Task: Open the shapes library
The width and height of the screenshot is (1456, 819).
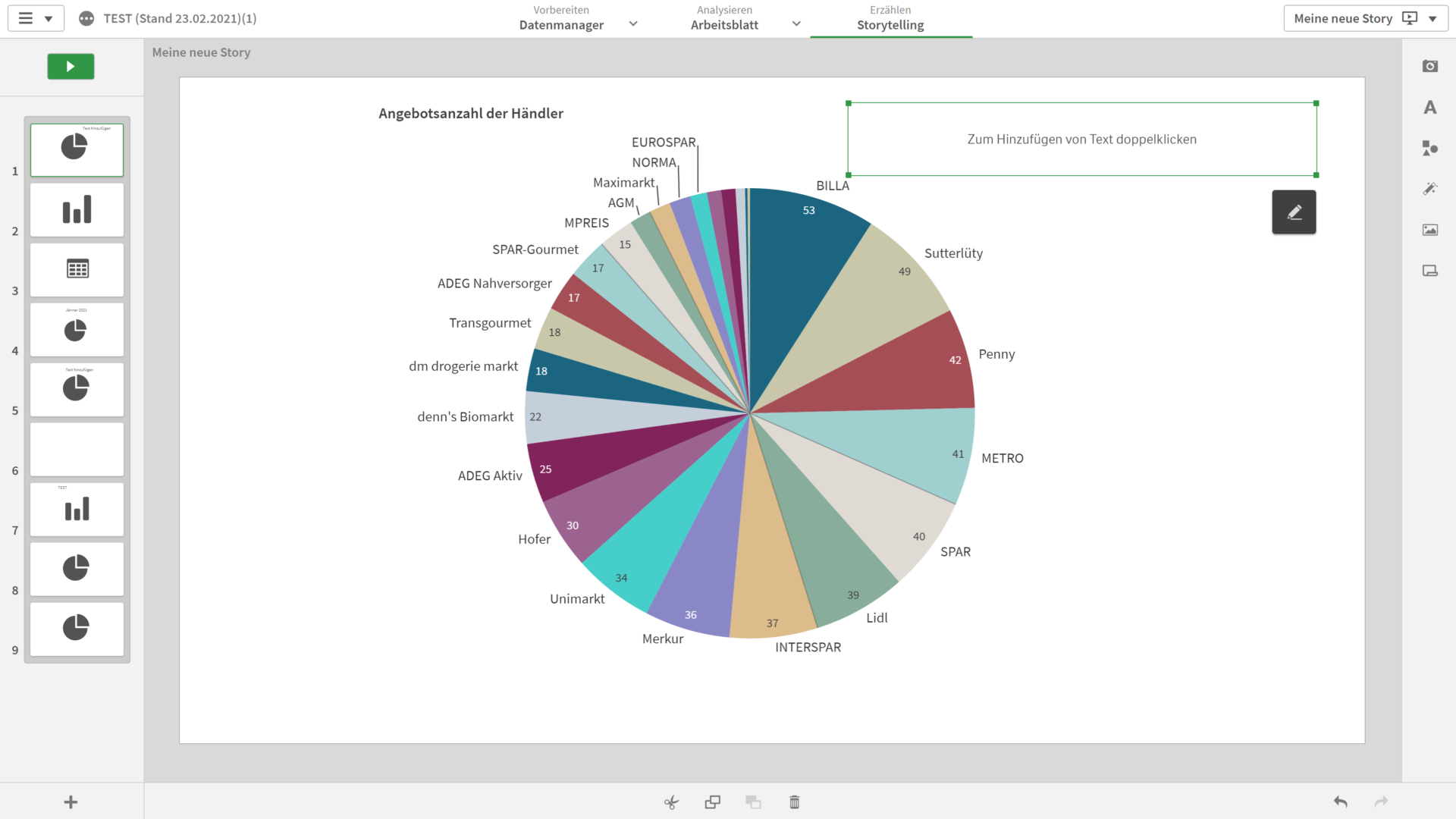Action: point(1429,148)
